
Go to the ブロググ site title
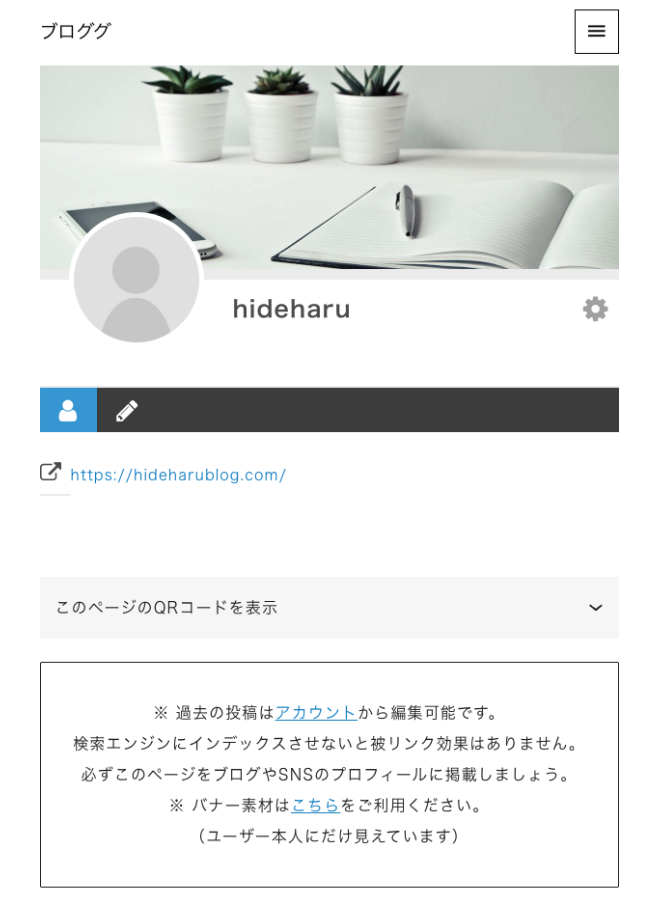coord(75,31)
